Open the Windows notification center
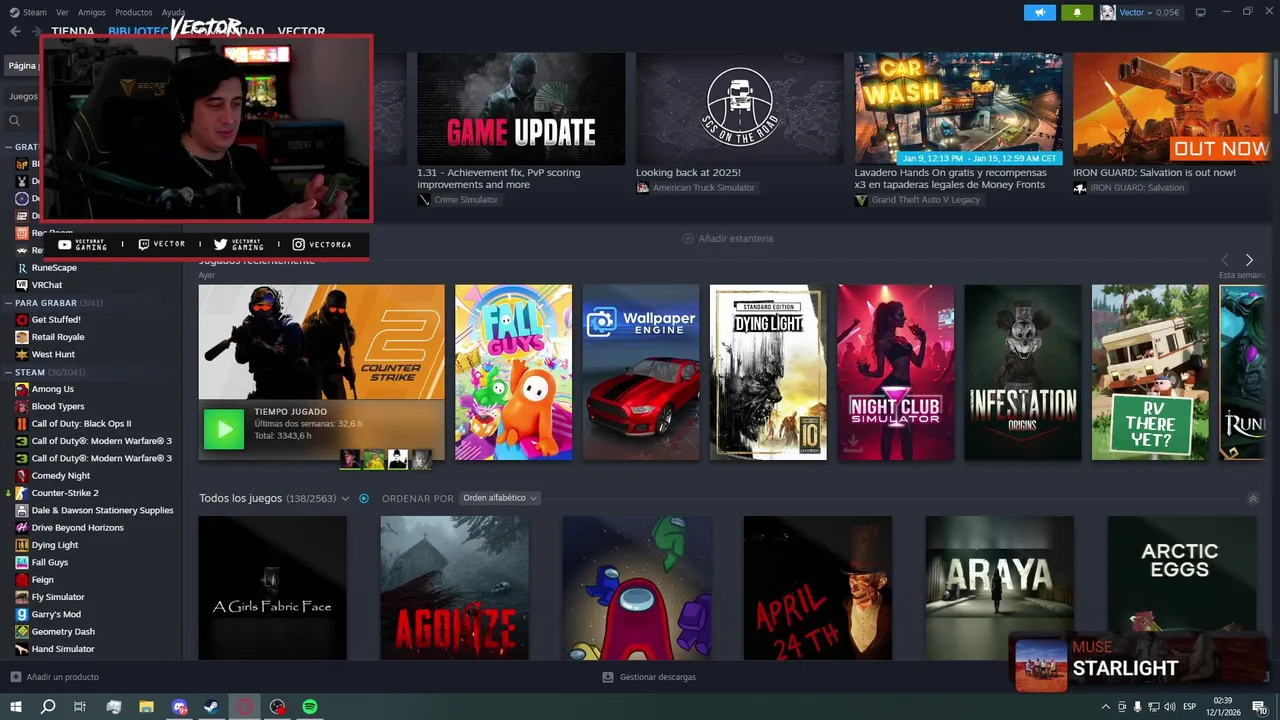Viewport: 1280px width, 720px height. click(x=1259, y=707)
